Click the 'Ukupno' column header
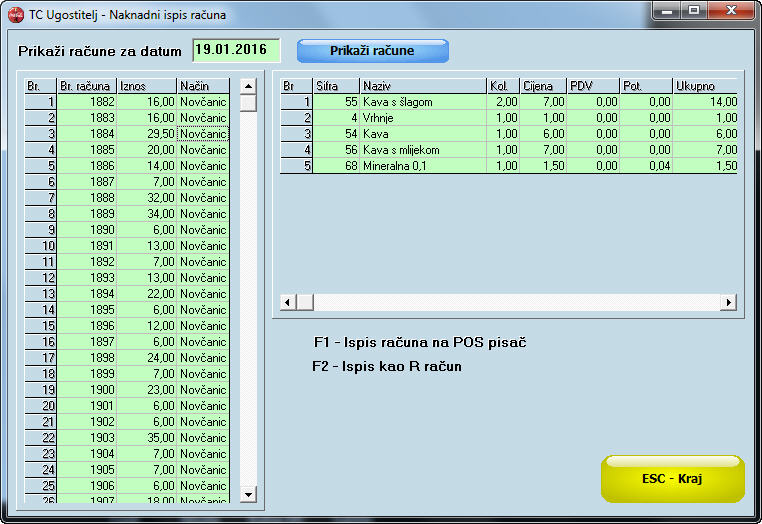Image resolution: width=762 pixels, height=524 pixels. coord(704,86)
